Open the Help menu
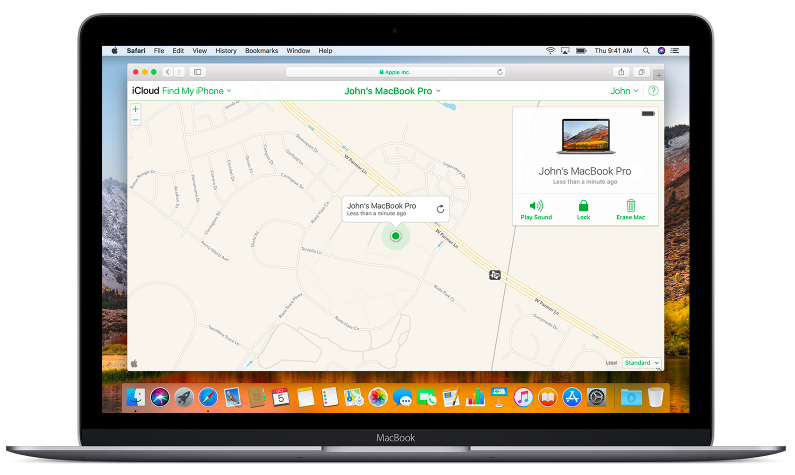This screenshot has width=795, height=475. point(325,51)
